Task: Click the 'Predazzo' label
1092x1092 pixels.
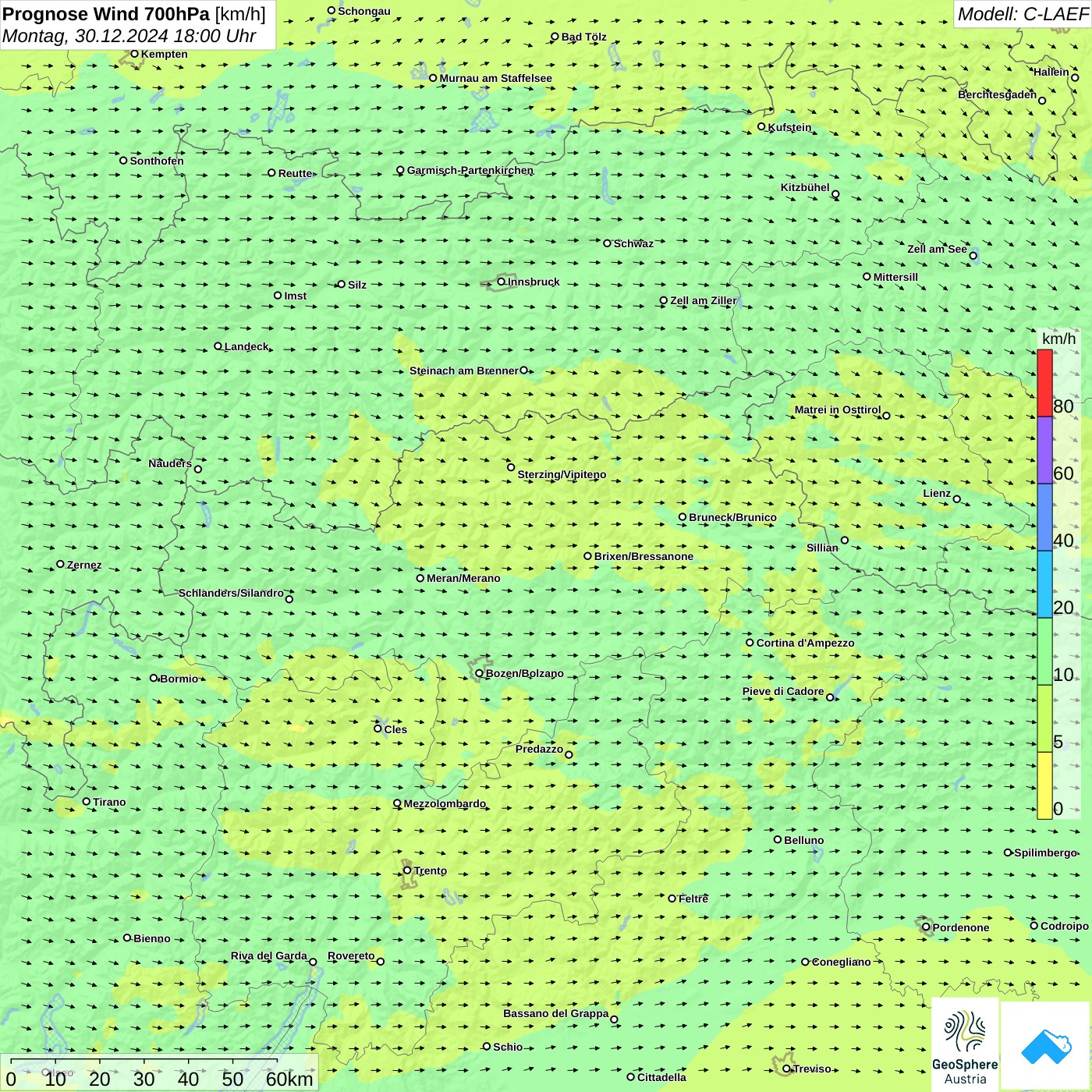Action: (539, 749)
